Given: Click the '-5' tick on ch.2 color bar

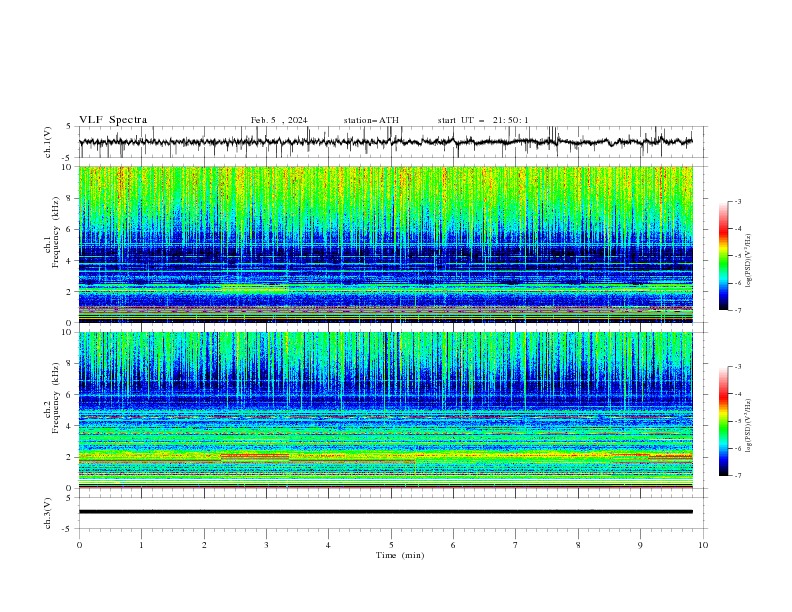Looking at the screenshot, I should tap(738, 421).
